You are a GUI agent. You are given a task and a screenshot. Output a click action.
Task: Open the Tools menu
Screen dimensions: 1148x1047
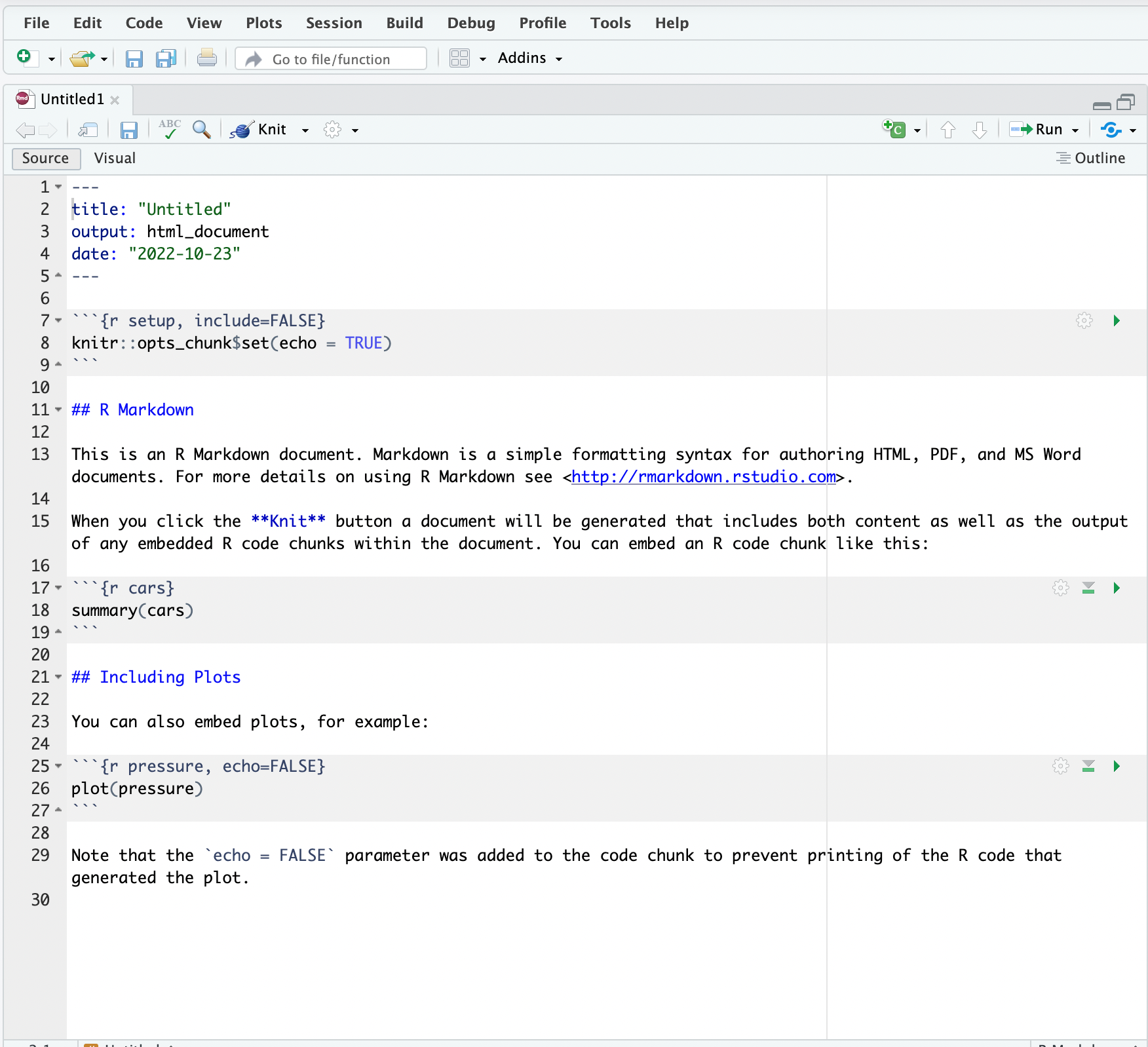pos(611,23)
